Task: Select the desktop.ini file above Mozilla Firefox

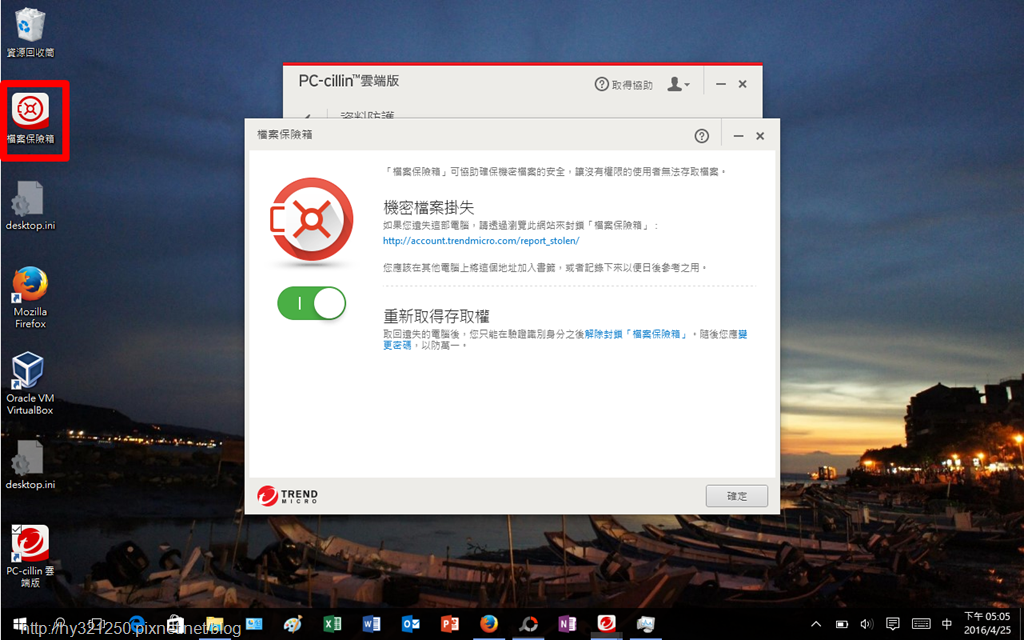Action: pyautogui.click(x=30, y=206)
